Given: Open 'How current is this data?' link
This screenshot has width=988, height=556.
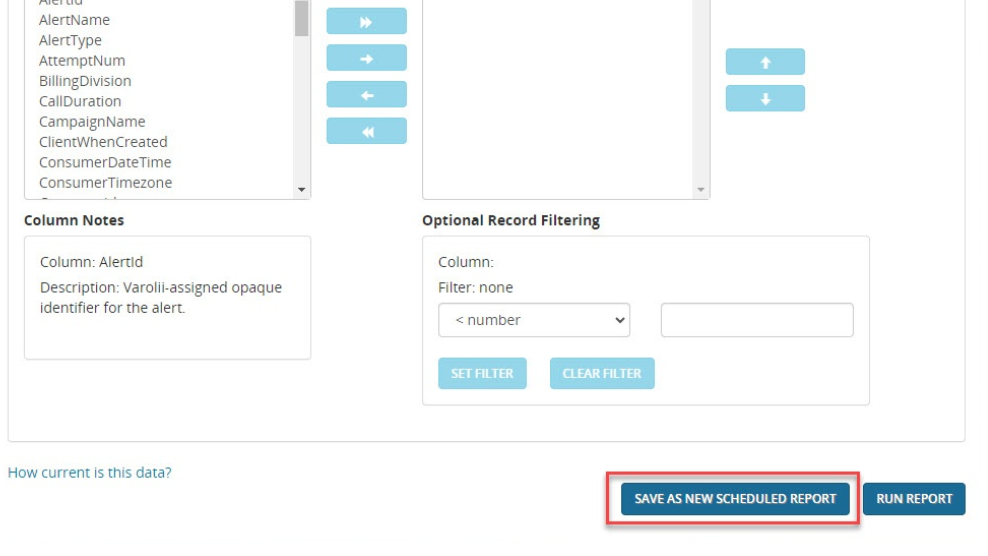Looking at the screenshot, I should pyautogui.click(x=89, y=472).
